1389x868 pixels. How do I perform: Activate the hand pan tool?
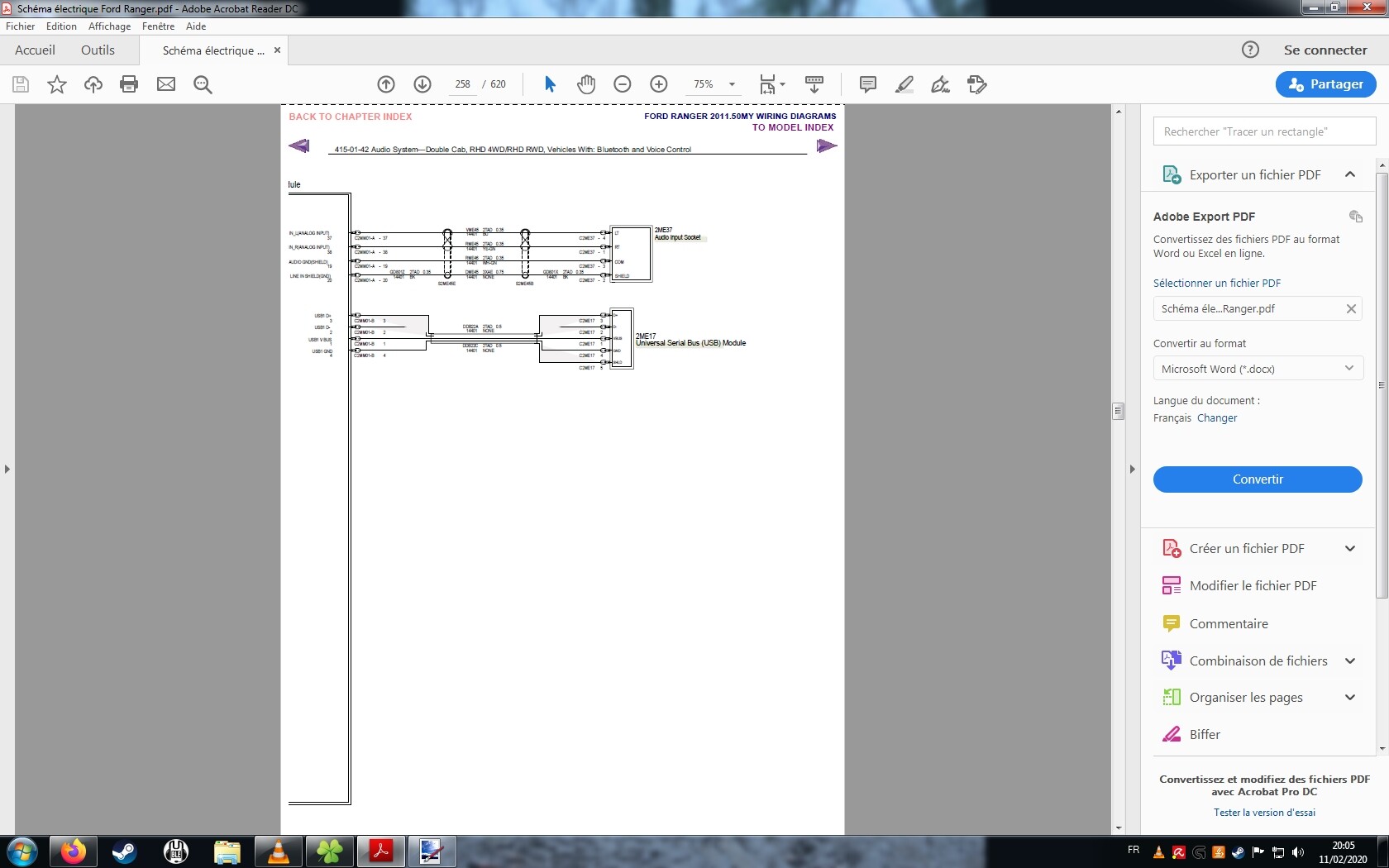coord(586,84)
